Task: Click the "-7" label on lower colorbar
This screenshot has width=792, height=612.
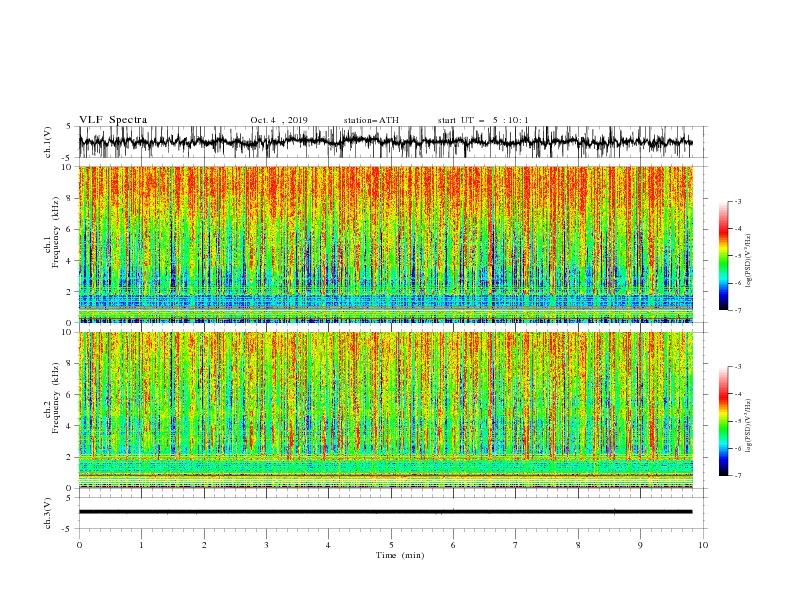Action: (738, 476)
